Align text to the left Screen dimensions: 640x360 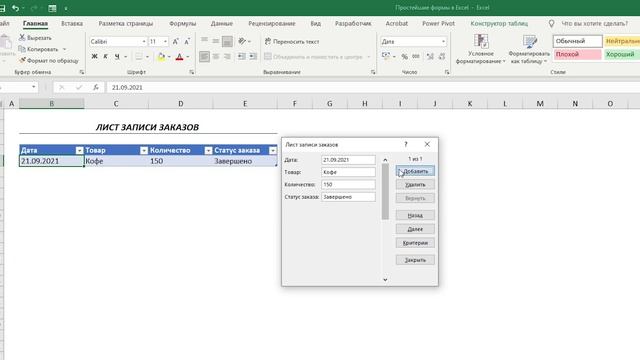point(204,56)
